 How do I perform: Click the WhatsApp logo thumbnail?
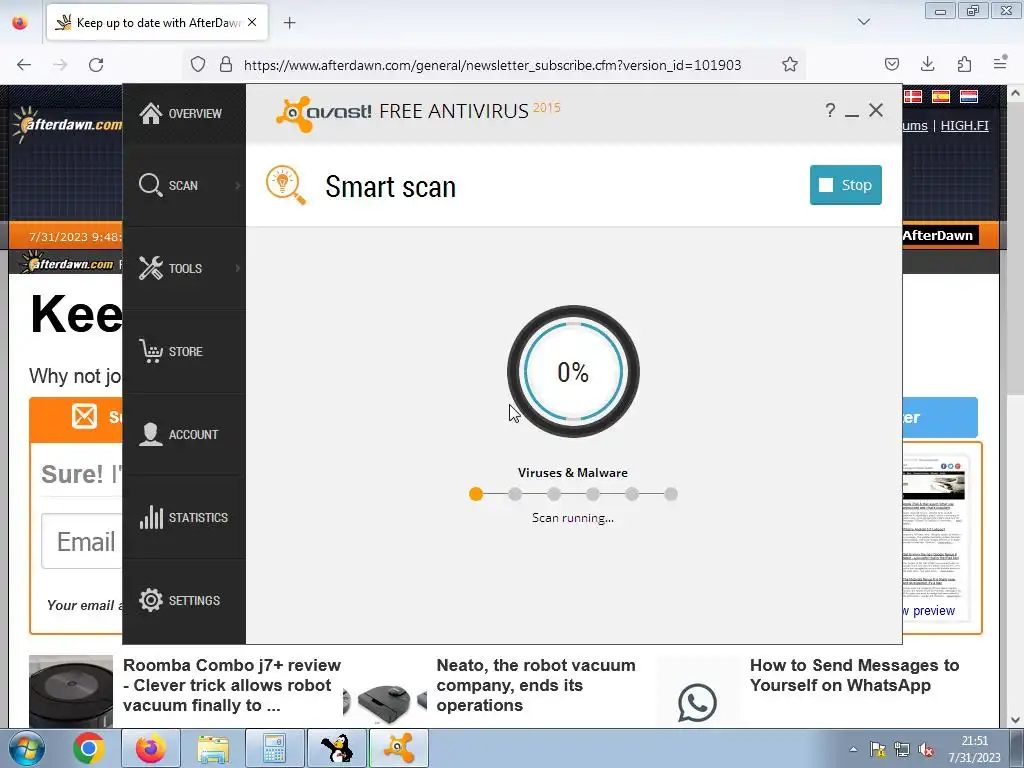[697, 703]
